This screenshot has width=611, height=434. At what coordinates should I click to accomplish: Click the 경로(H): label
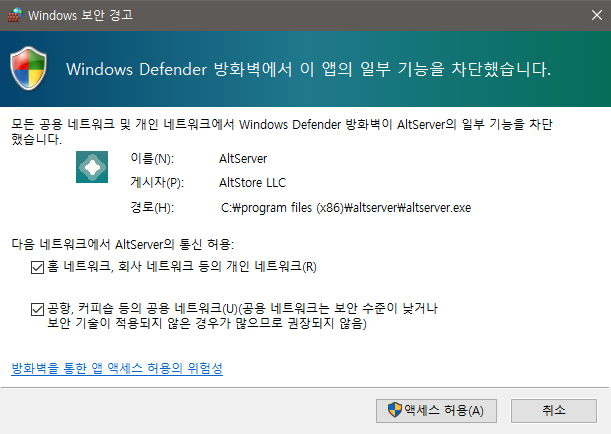[152, 208]
